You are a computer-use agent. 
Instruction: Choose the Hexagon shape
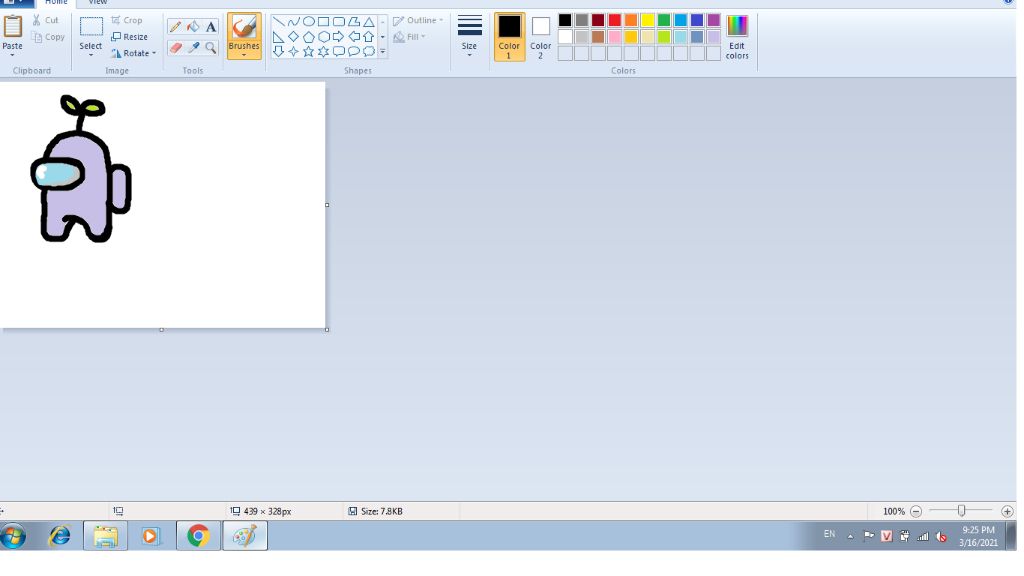(x=324, y=37)
